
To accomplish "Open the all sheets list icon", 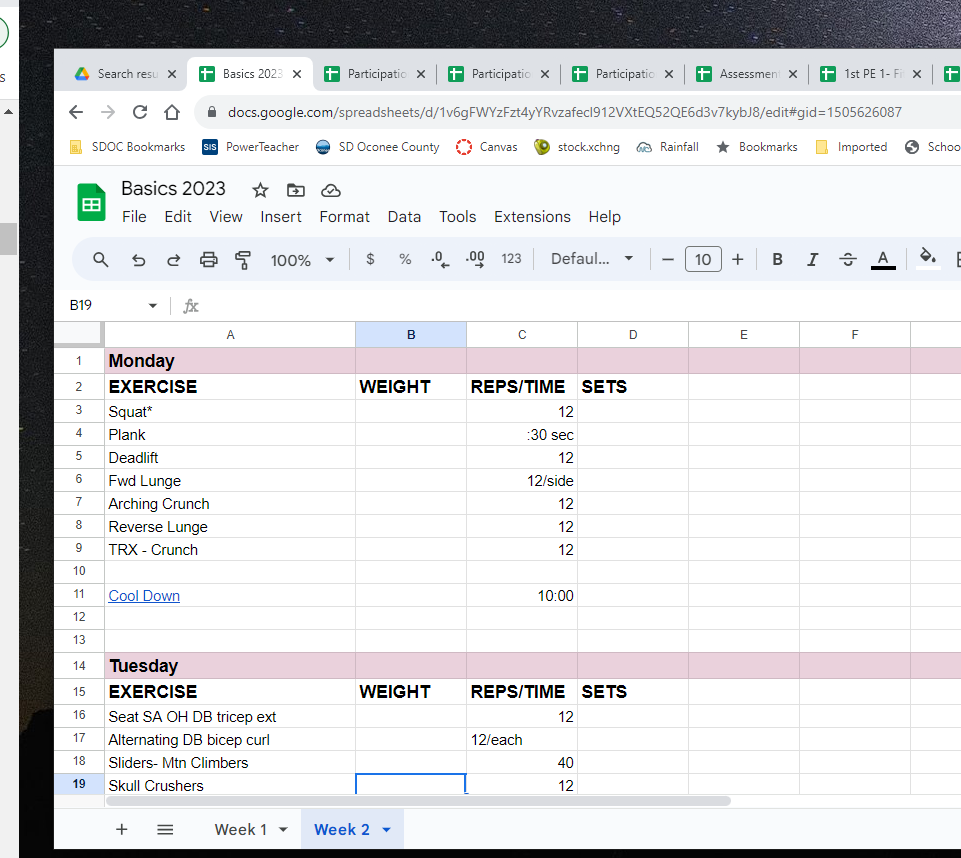I will [165, 830].
